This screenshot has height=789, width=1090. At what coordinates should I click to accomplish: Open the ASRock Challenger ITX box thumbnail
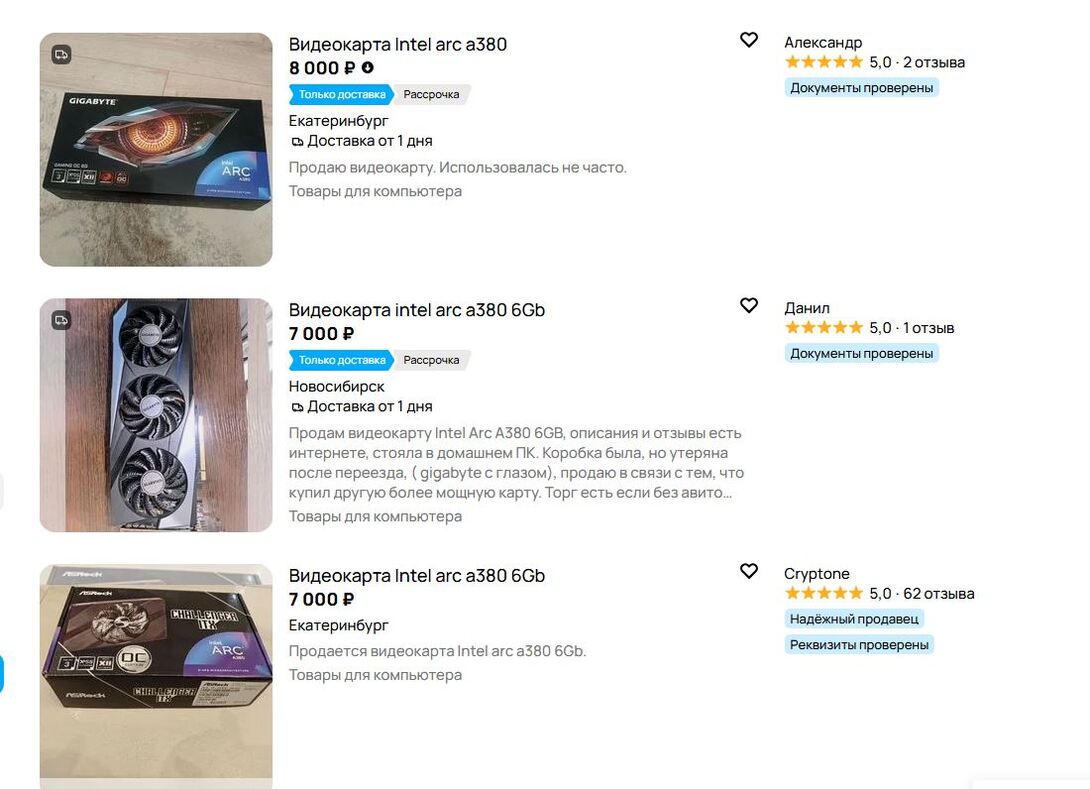[156, 670]
